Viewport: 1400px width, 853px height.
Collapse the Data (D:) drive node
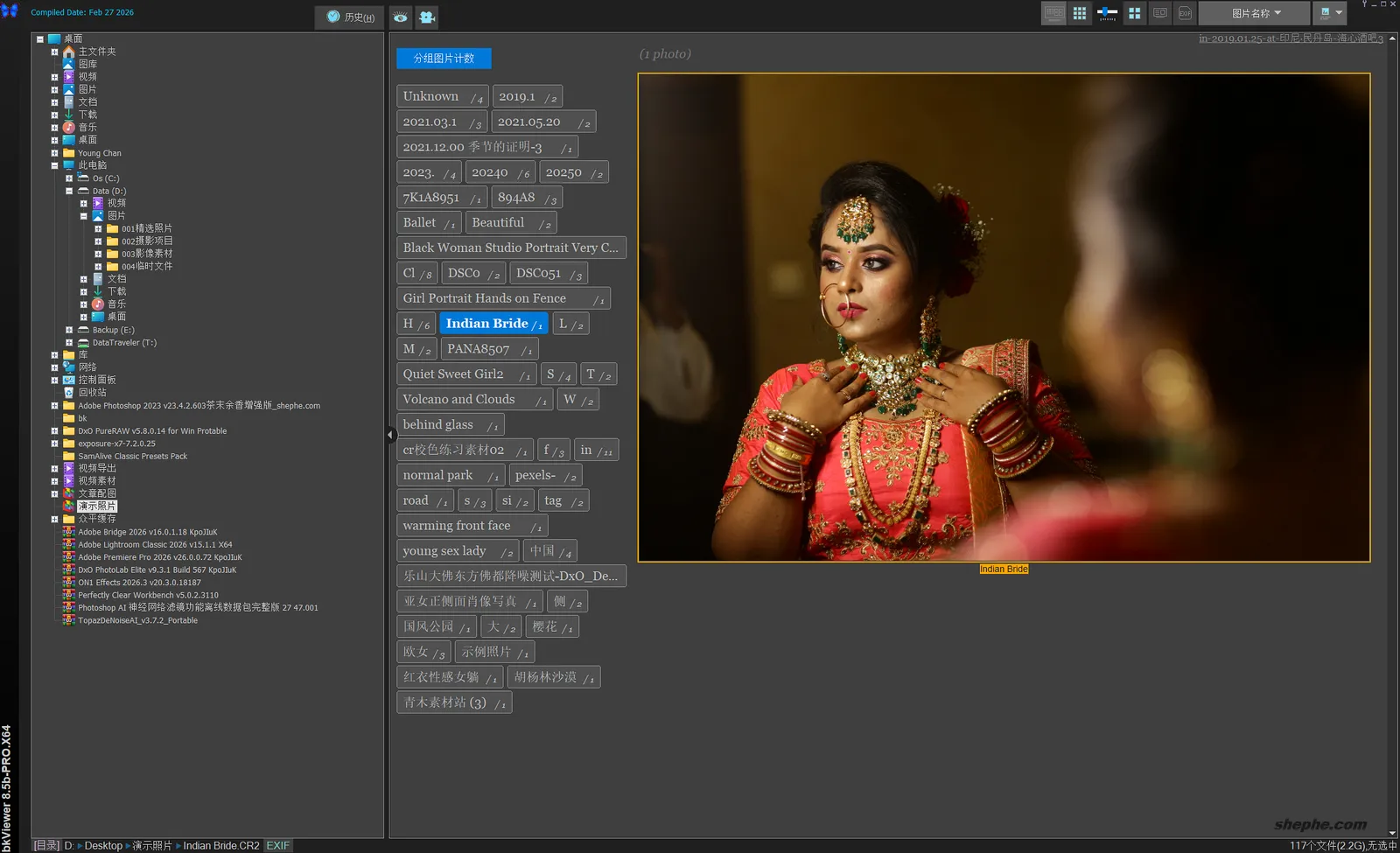69,191
